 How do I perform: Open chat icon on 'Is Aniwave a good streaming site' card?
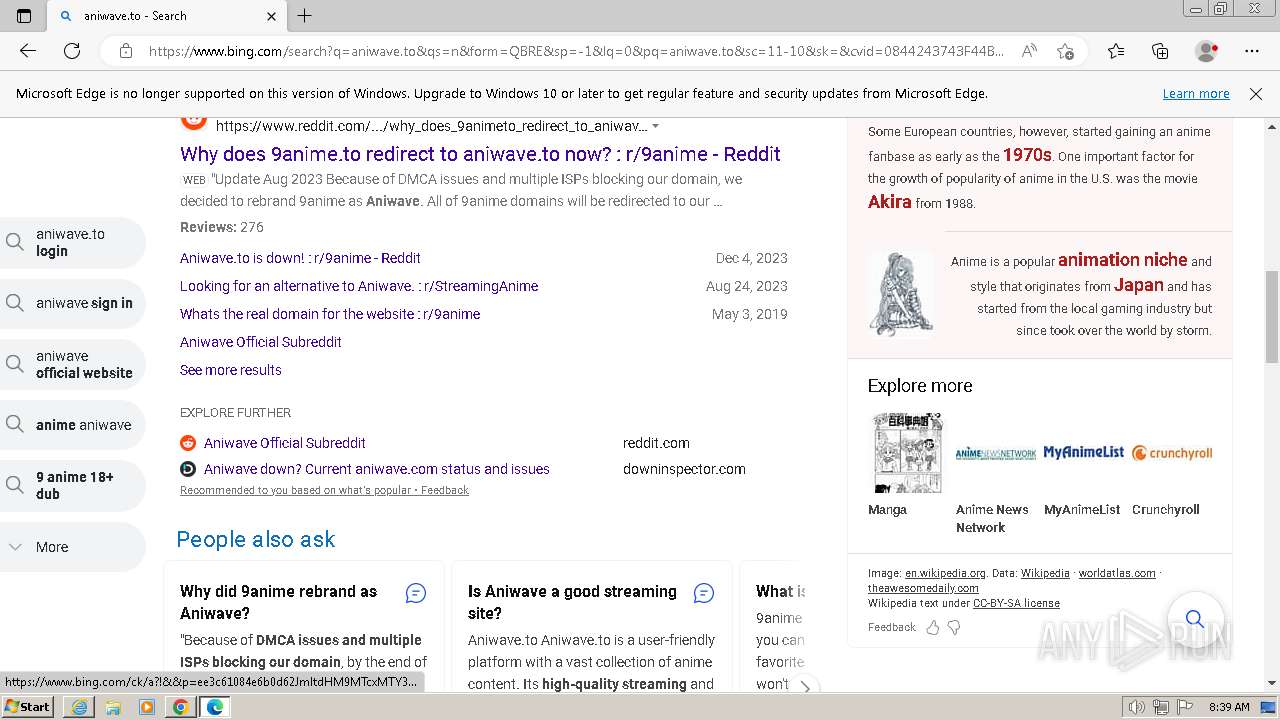(704, 593)
